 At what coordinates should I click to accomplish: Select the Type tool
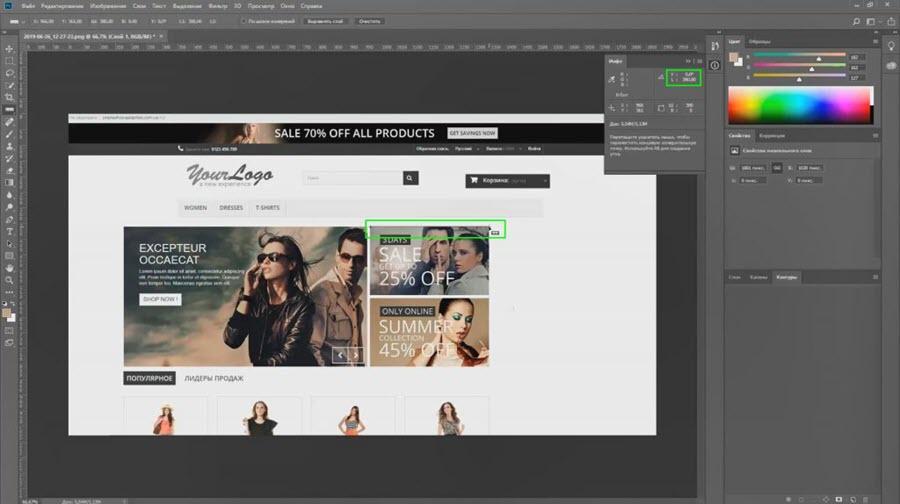[x=9, y=231]
